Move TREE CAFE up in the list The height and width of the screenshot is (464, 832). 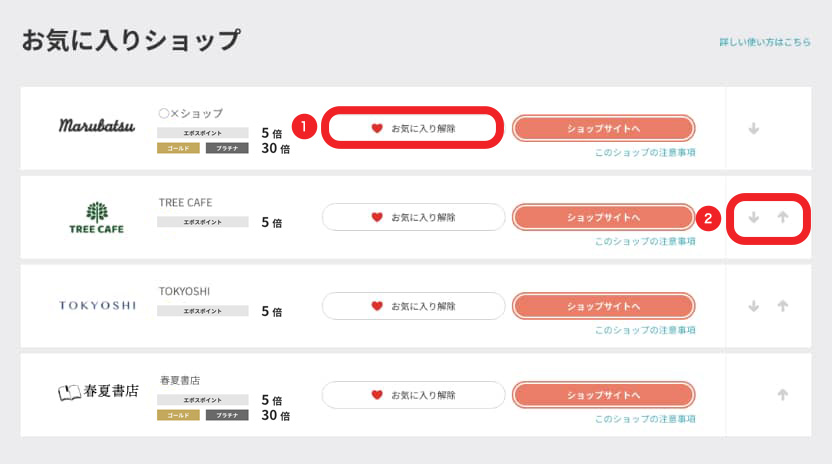click(783, 217)
